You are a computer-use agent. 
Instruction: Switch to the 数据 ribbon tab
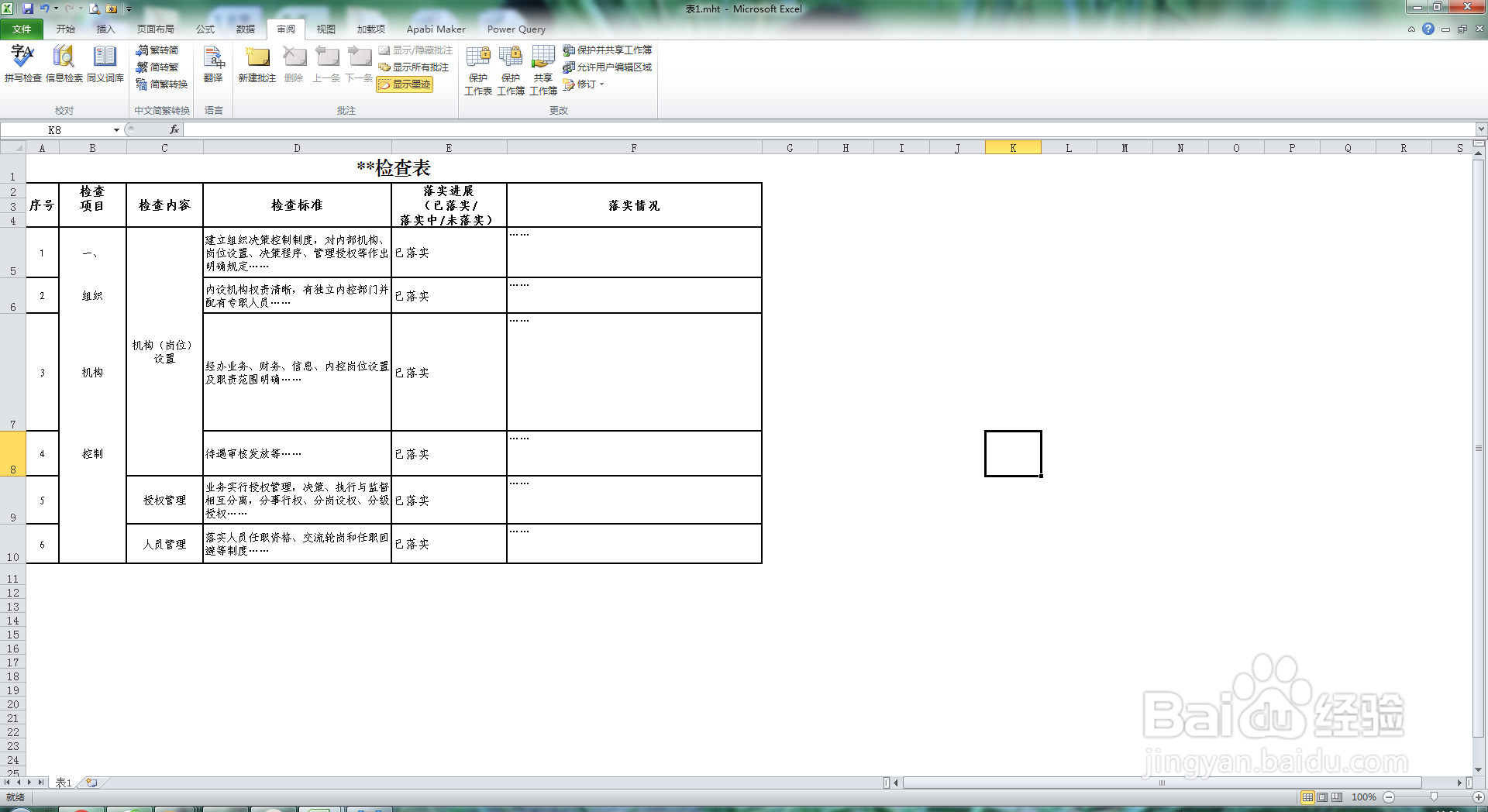(246, 29)
